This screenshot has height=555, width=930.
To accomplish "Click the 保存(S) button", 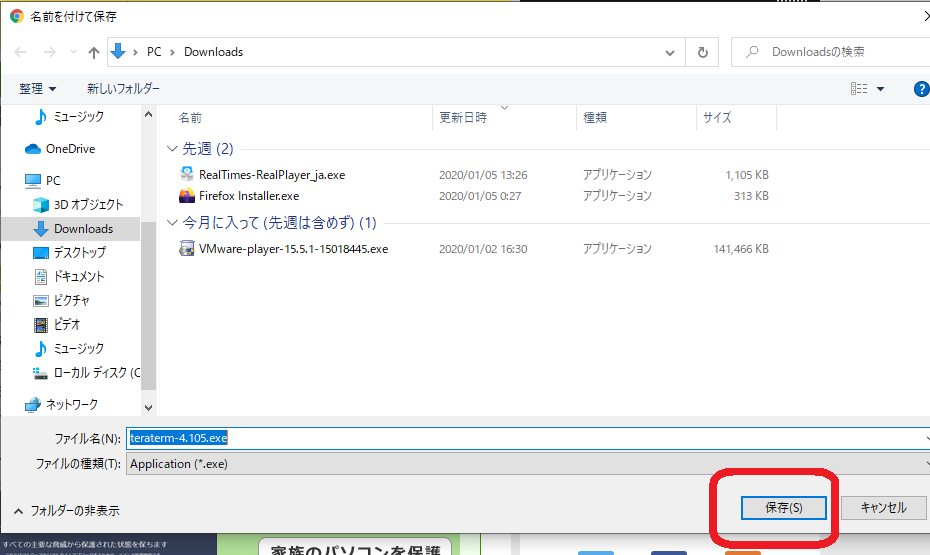I will (784, 508).
